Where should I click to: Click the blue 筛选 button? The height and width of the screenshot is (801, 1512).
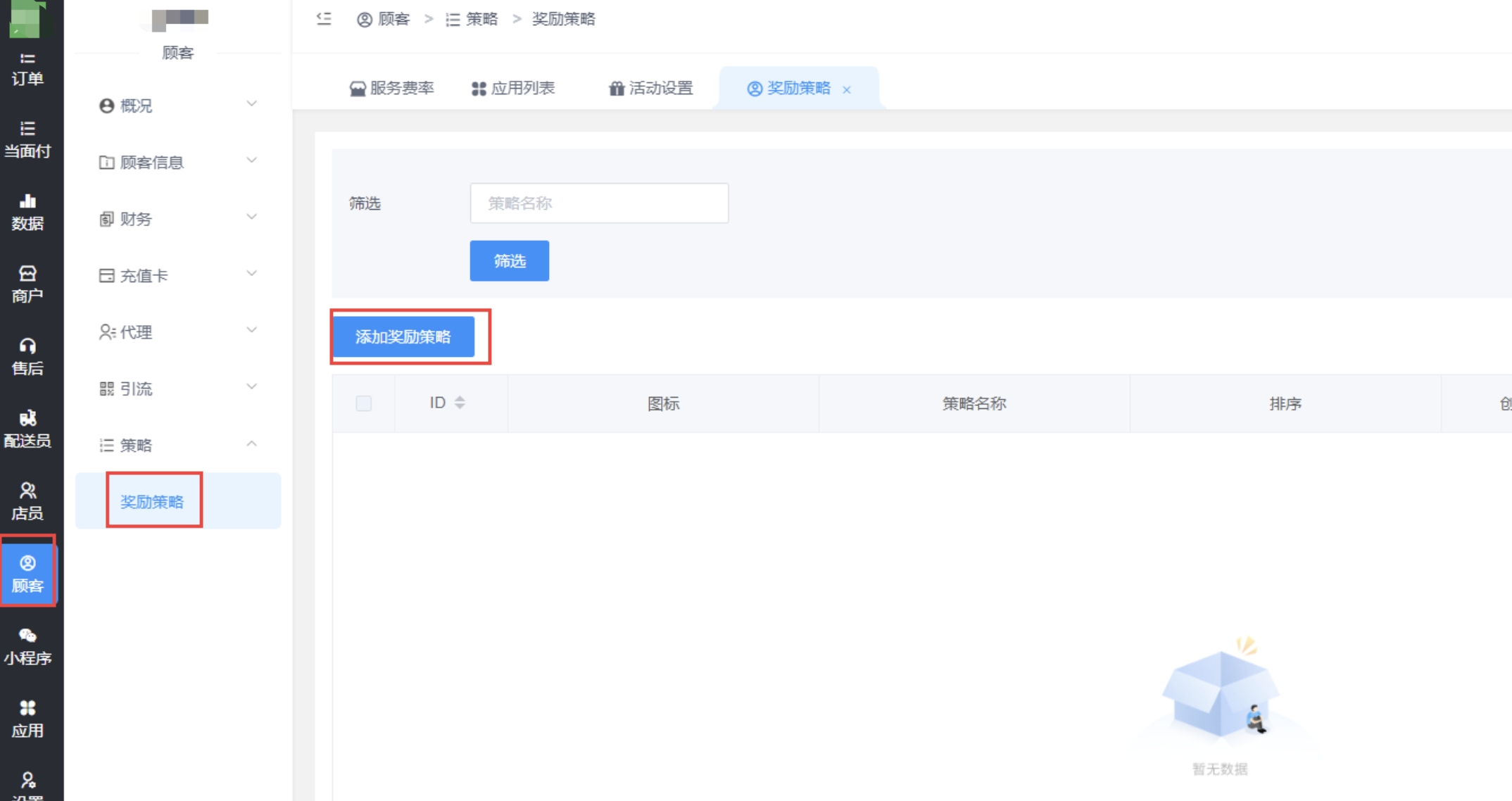(510, 261)
